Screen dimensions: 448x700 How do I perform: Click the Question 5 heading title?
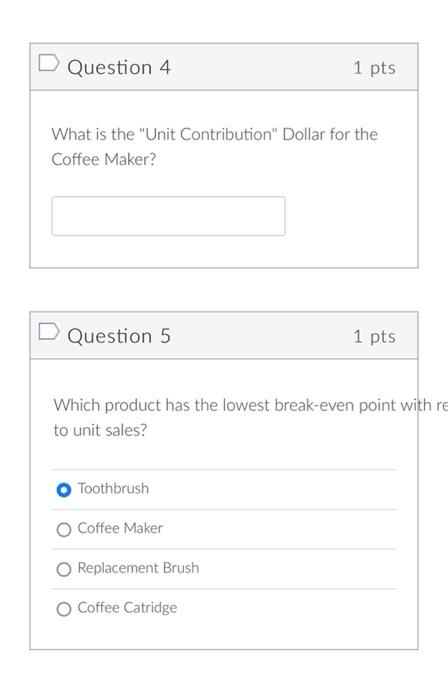119,336
